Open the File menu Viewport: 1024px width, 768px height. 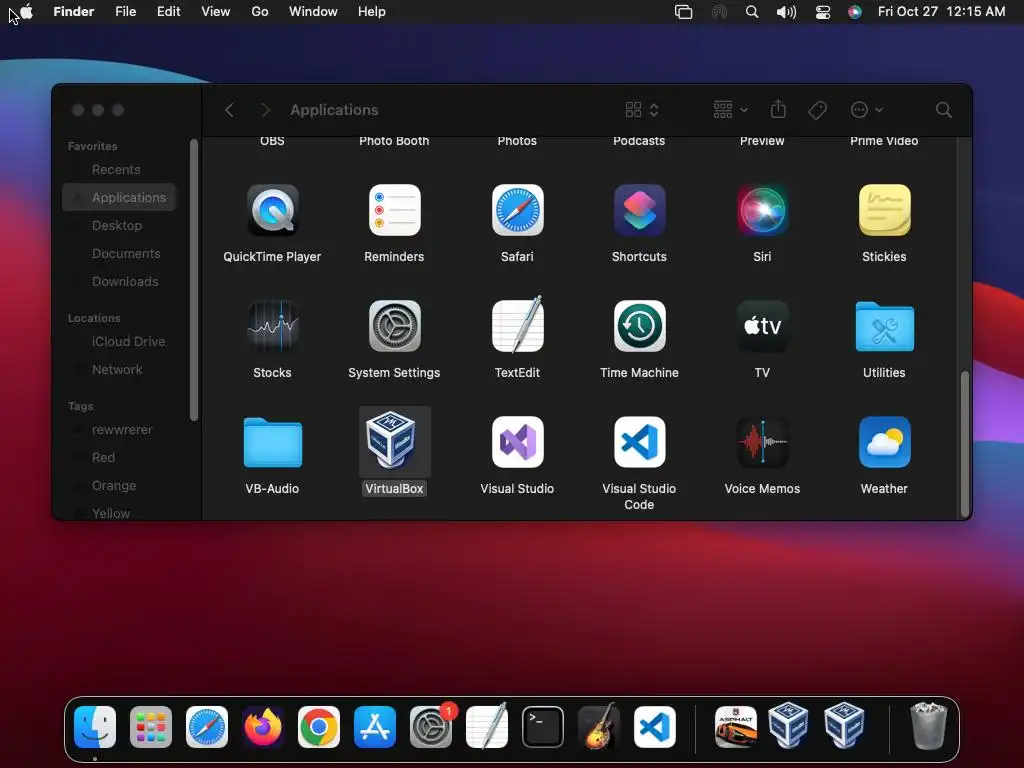click(125, 12)
